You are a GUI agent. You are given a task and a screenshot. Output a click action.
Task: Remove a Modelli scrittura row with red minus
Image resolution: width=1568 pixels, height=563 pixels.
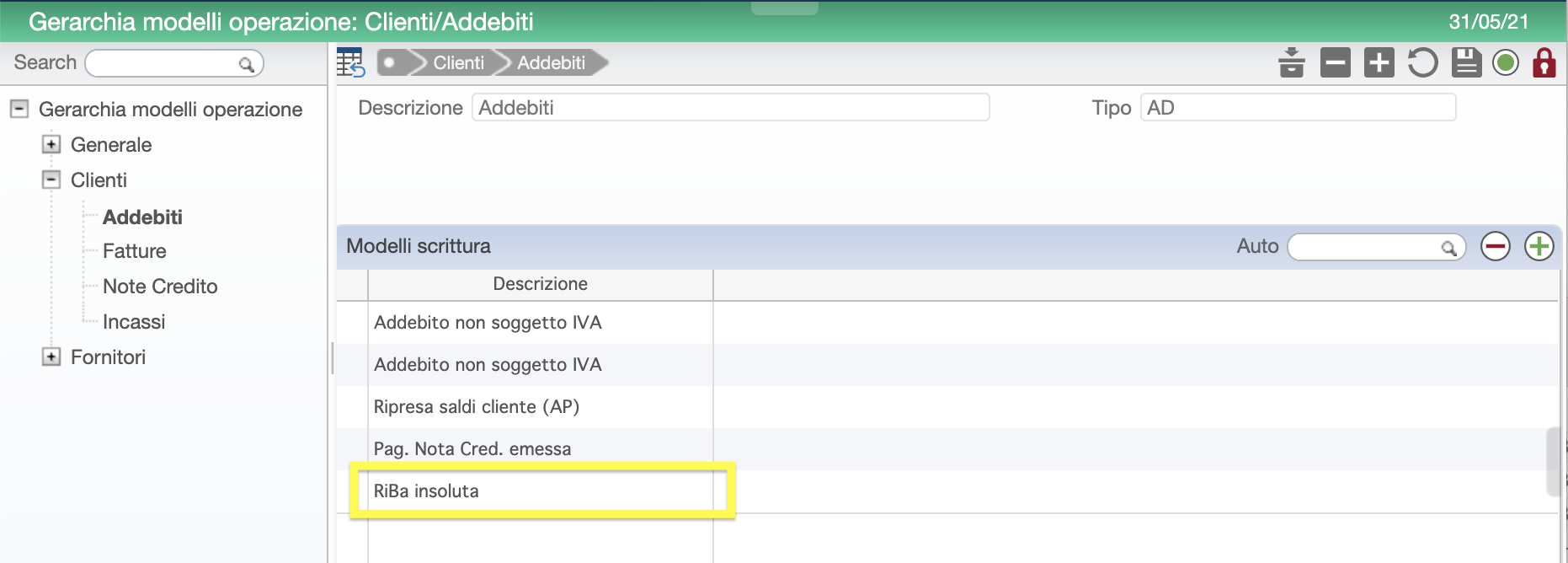[x=1495, y=247]
